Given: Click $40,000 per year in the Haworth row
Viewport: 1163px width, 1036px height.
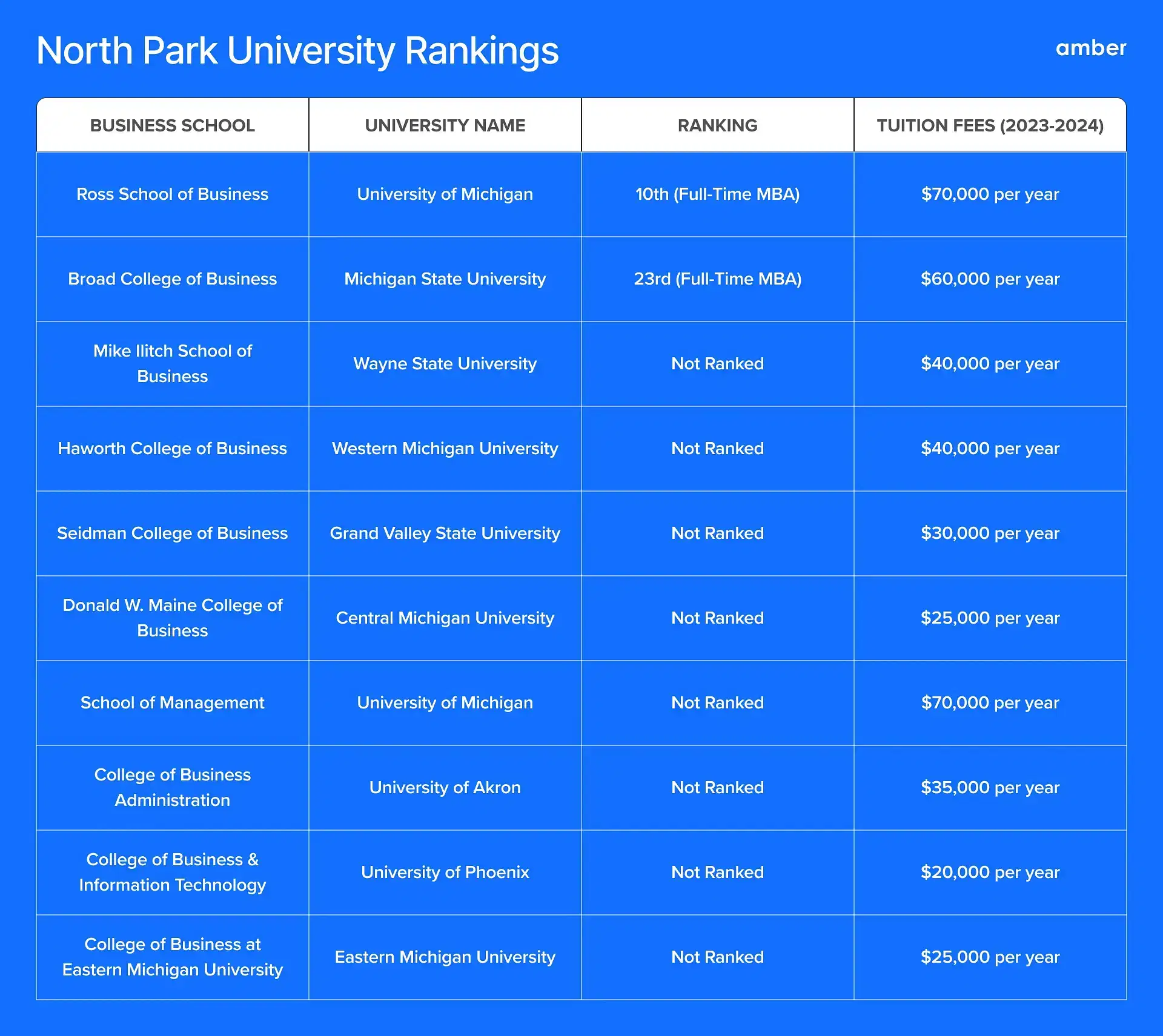Looking at the screenshot, I should coord(990,448).
